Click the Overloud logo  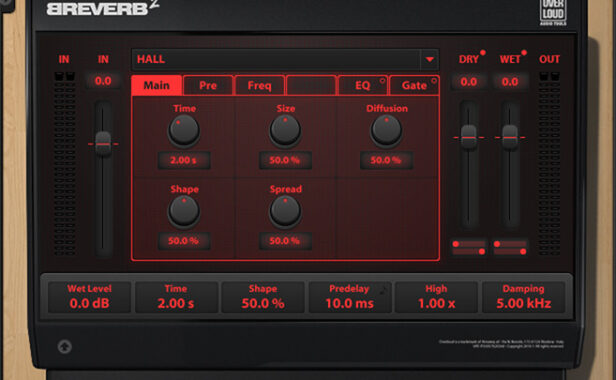click(x=553, y=12)
